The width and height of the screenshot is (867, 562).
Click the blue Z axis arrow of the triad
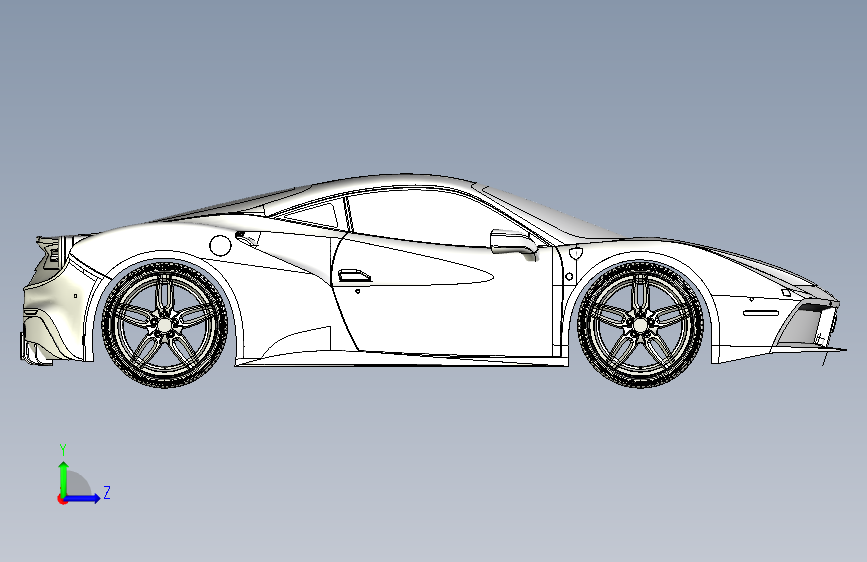(x=83, y=498)
